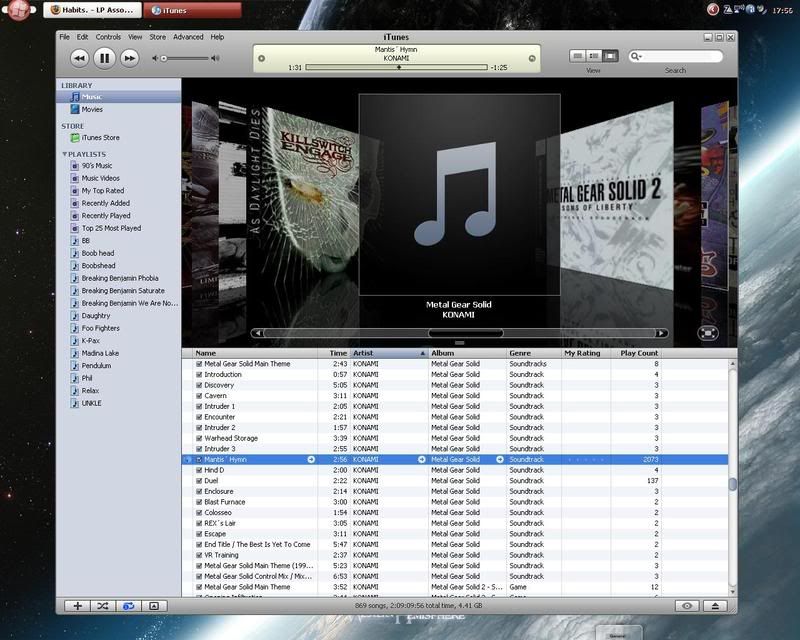Open 90's Music smart playlist
This screenshot has height=640, width=800.
click(x=118, y=166)
